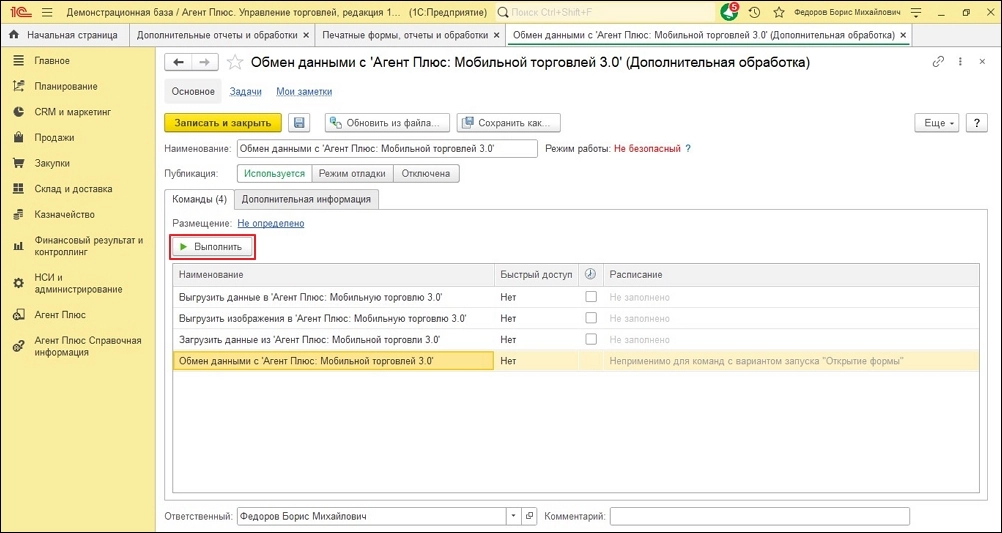Save with the floppy disk icon button
1002x533 pixels.
click(298, 123)
